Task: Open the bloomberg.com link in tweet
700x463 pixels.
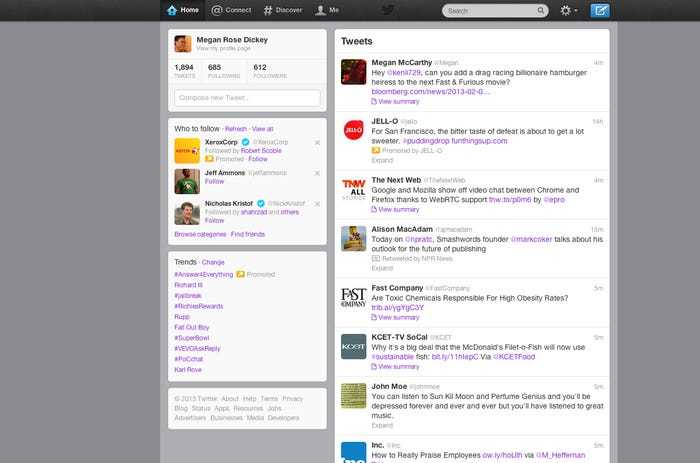Action: pos(430,92)
